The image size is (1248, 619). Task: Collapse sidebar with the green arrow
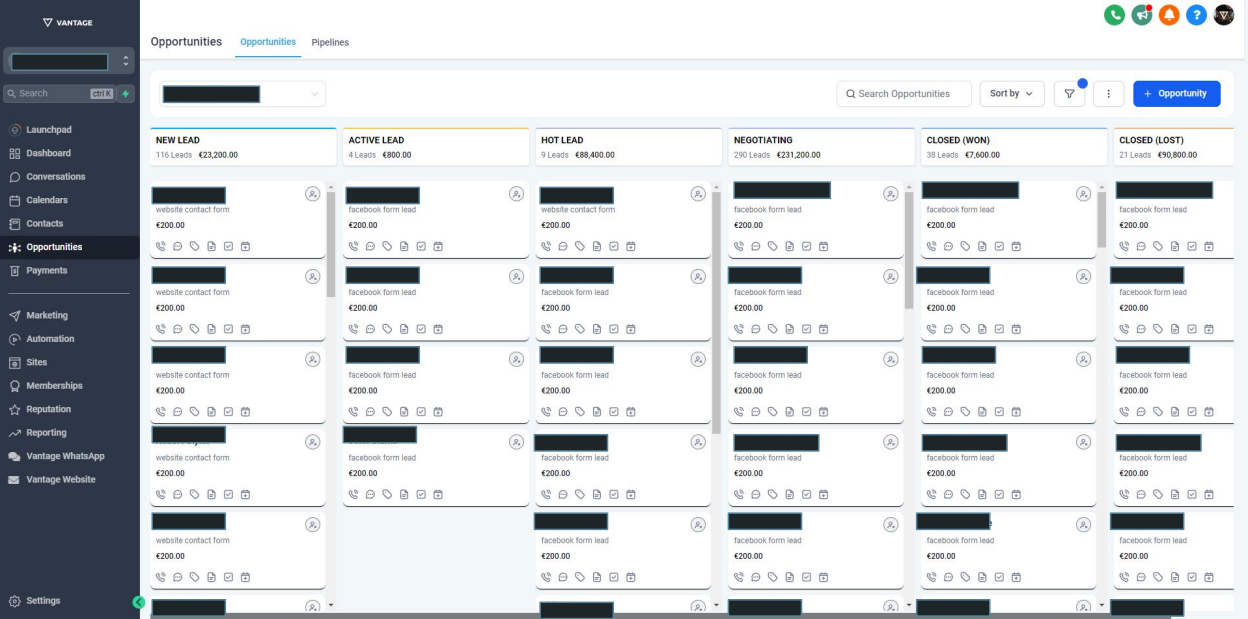139,602
